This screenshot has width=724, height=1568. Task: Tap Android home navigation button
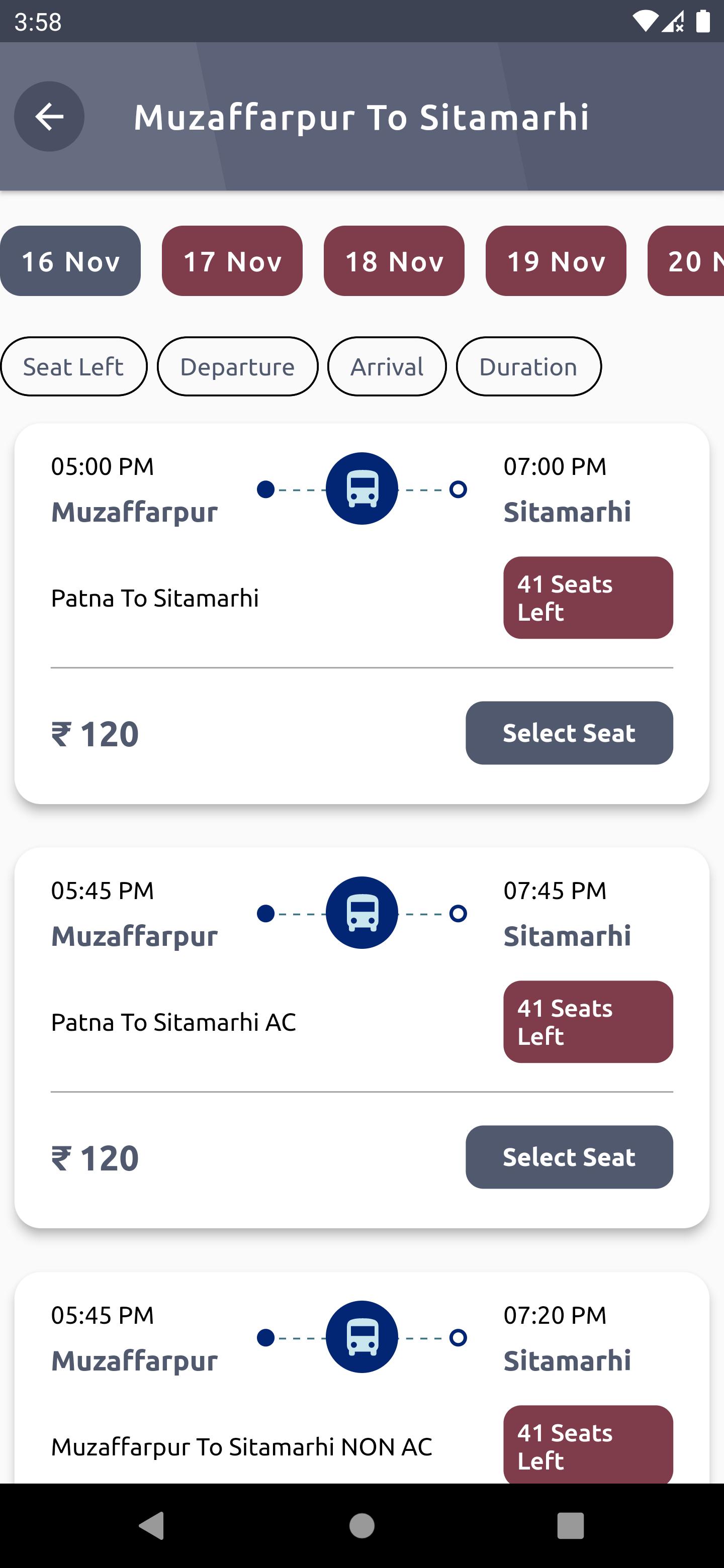click(x=361, y=1525)
